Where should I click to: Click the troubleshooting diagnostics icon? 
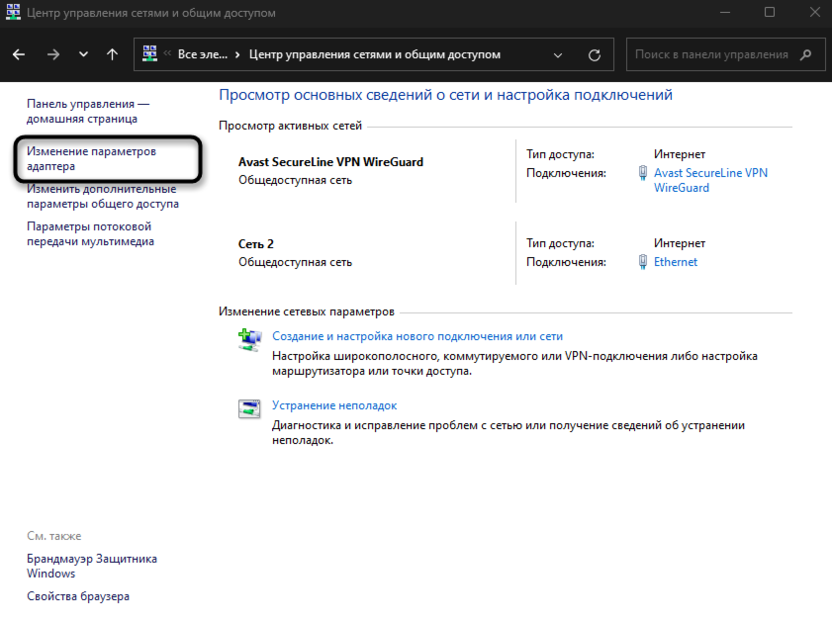point(250,410)
